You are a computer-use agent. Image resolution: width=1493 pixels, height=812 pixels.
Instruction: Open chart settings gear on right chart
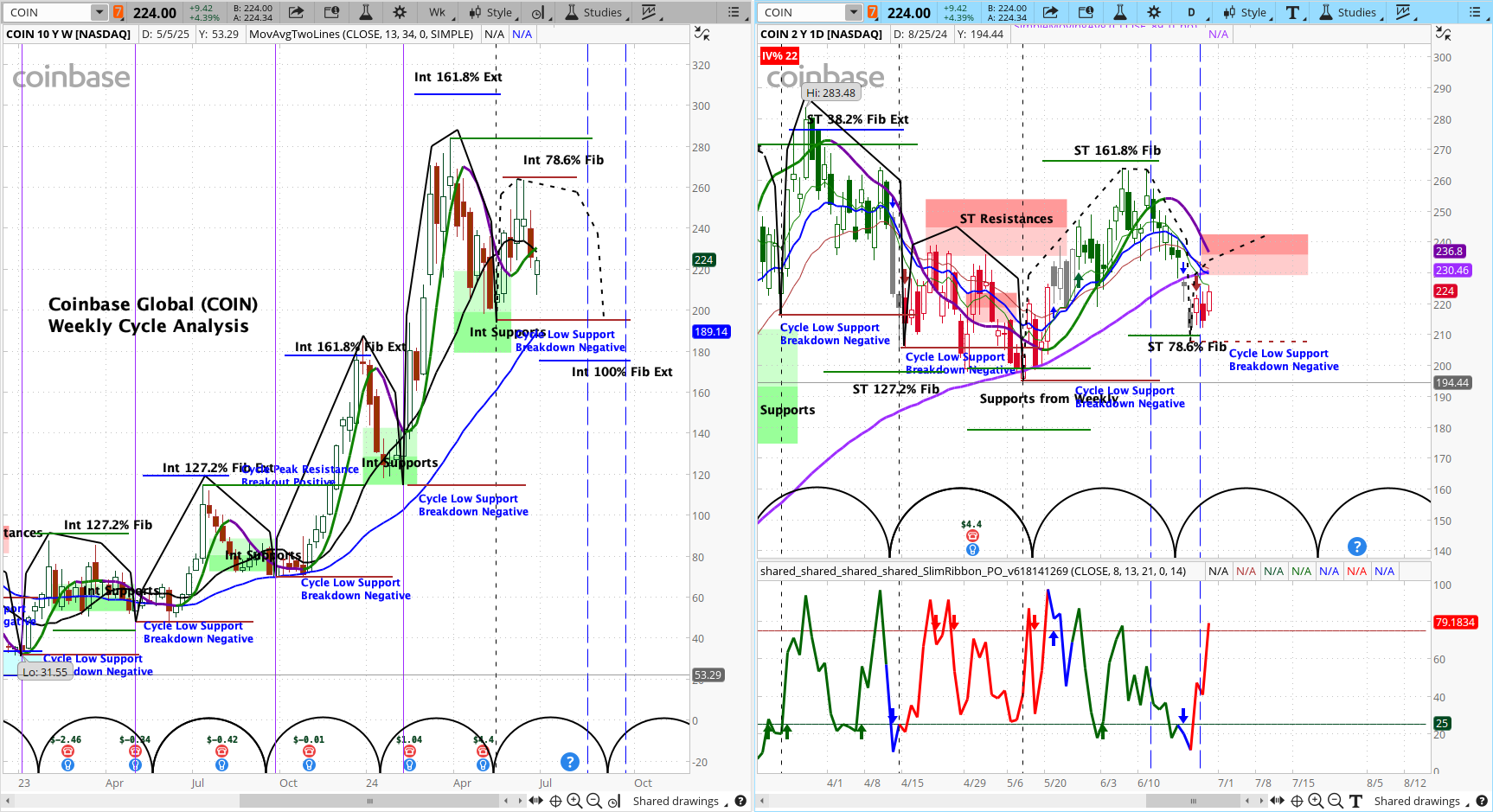1154,12
